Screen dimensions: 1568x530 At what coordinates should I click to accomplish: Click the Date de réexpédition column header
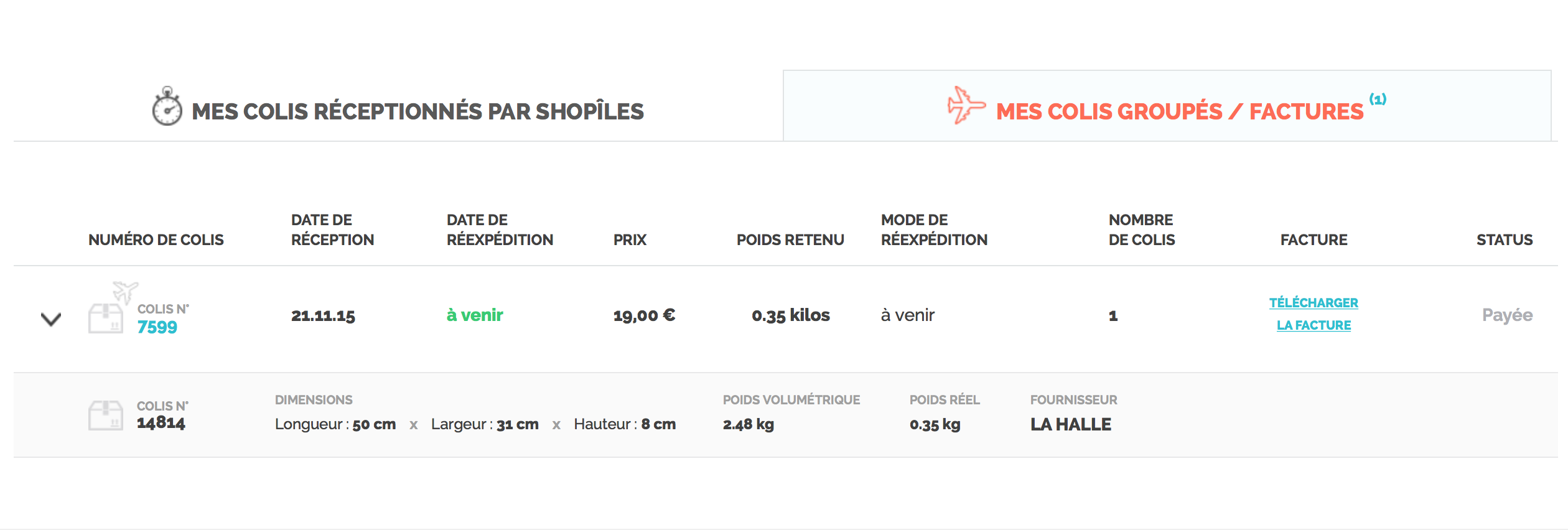point(500,230)
